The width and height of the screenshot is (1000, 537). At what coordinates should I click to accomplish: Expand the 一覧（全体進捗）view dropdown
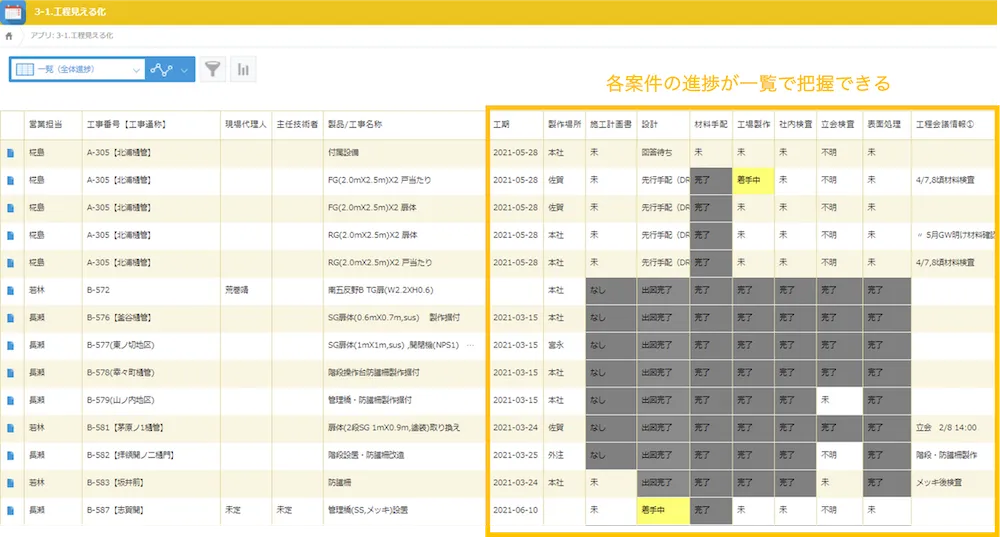136,70
